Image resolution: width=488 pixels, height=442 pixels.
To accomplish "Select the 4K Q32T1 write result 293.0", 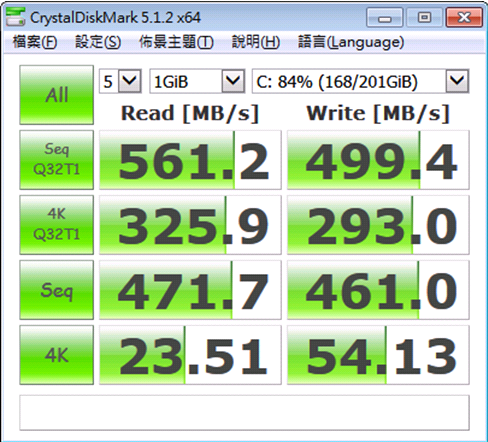I will point(378,225).
